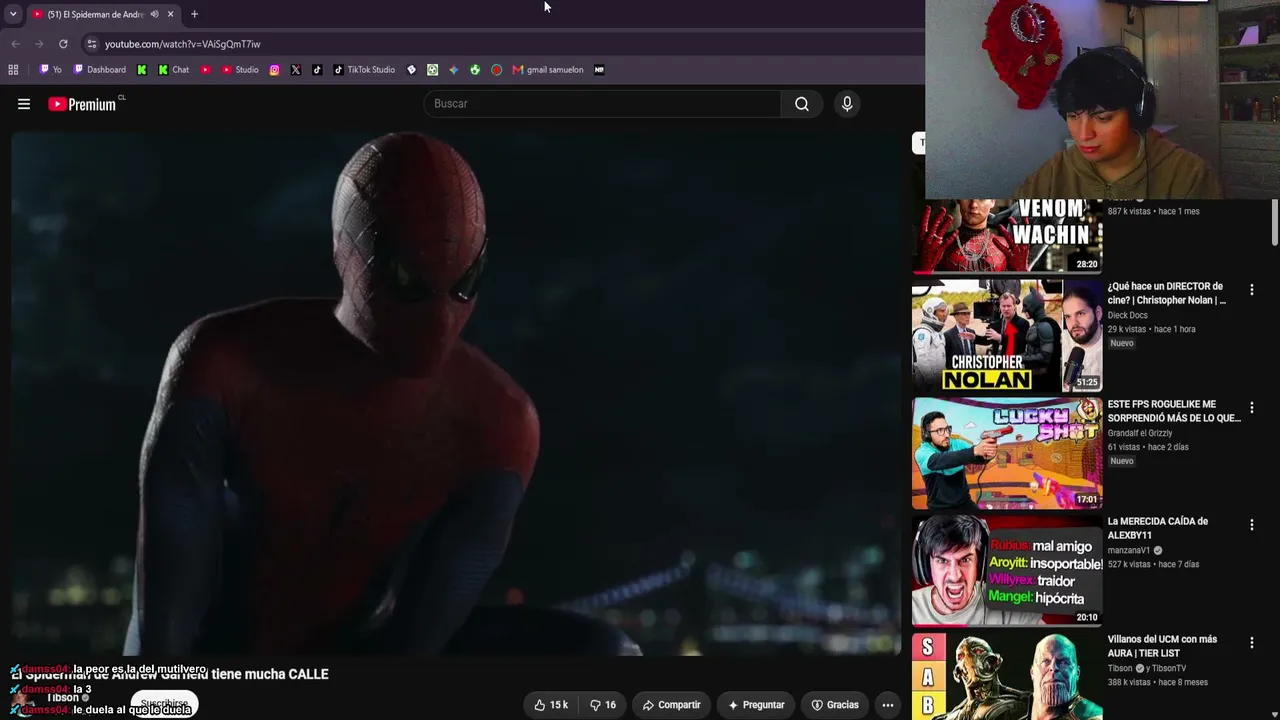This screenshot has width=1280, height=720.
Task: Open the white diamond-shaped bookmark
Action: pos(411,70)
